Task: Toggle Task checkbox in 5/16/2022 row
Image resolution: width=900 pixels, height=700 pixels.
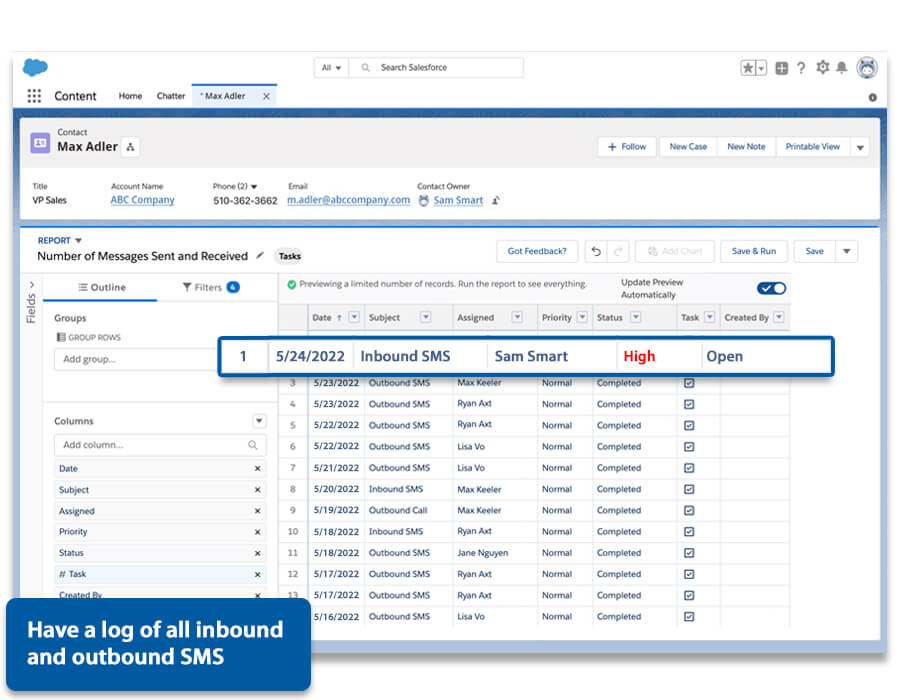Action: coord(689,616)
